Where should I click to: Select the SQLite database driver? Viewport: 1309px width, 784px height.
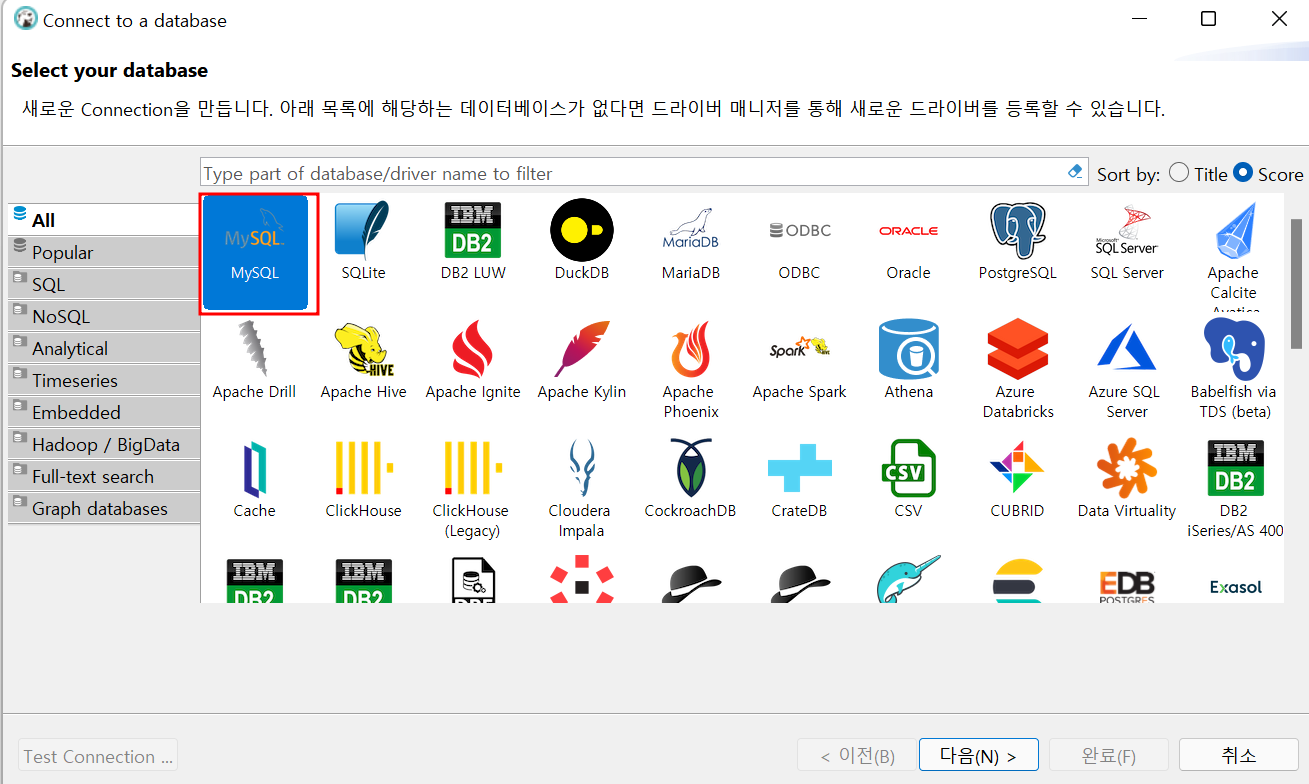363,241
